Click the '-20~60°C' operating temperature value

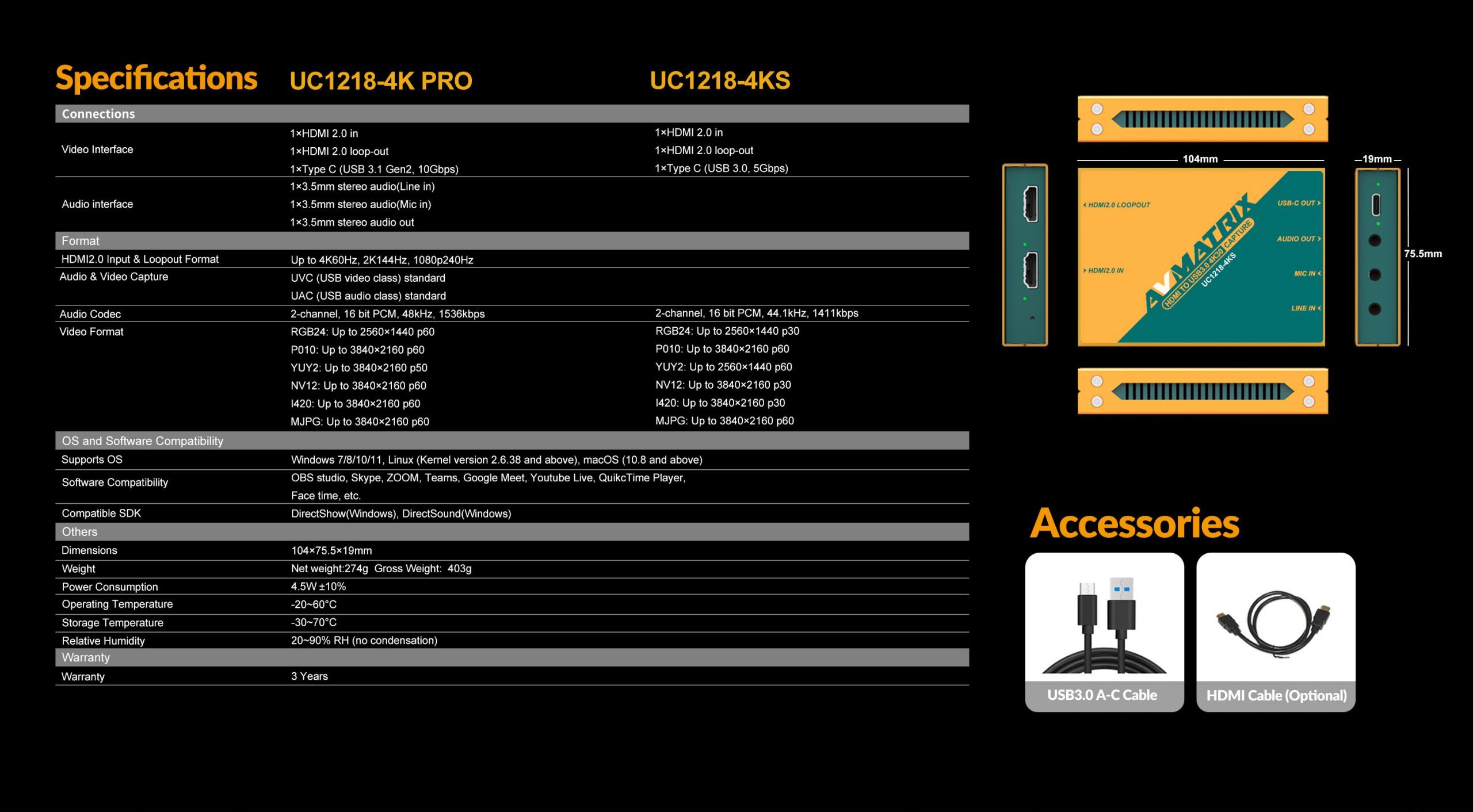point(314,604)
